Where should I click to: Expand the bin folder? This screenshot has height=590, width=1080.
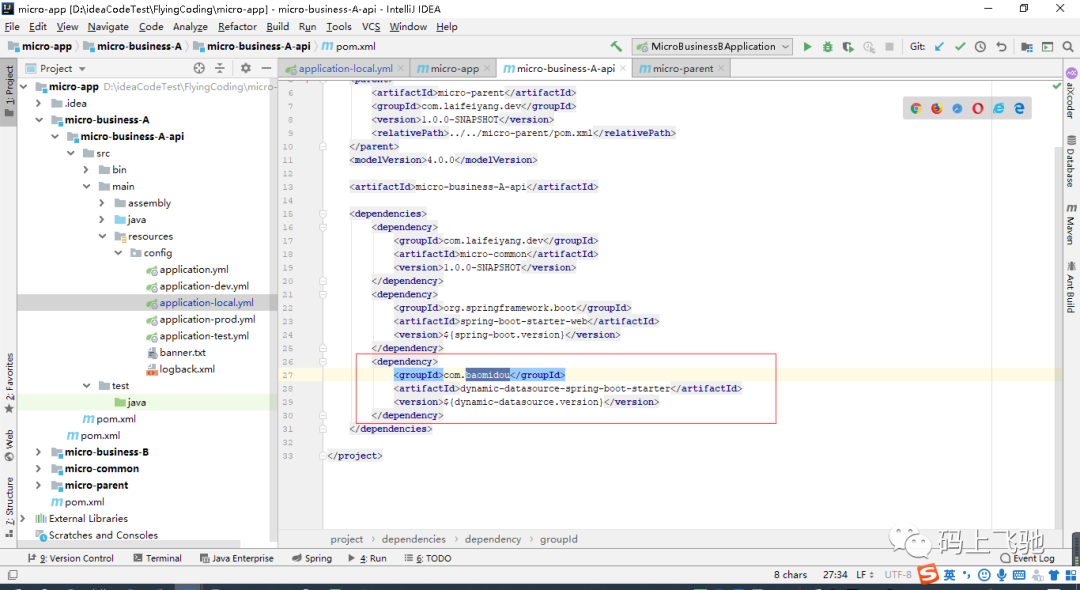[x=86, y=169]
